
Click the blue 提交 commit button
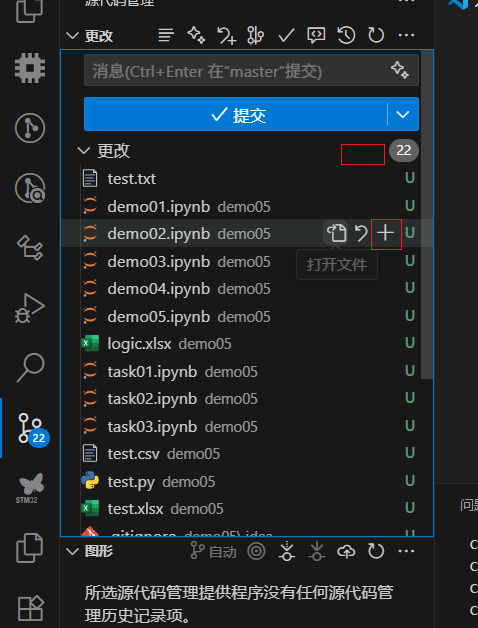click(x=236, y=114)
